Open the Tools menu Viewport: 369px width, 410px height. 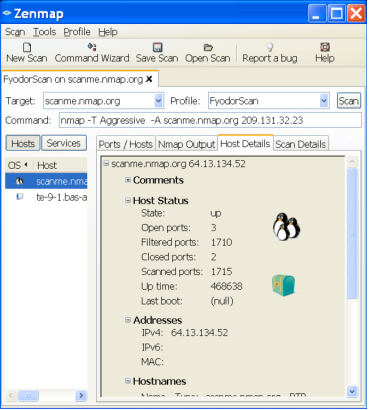(x=44, y=32)
